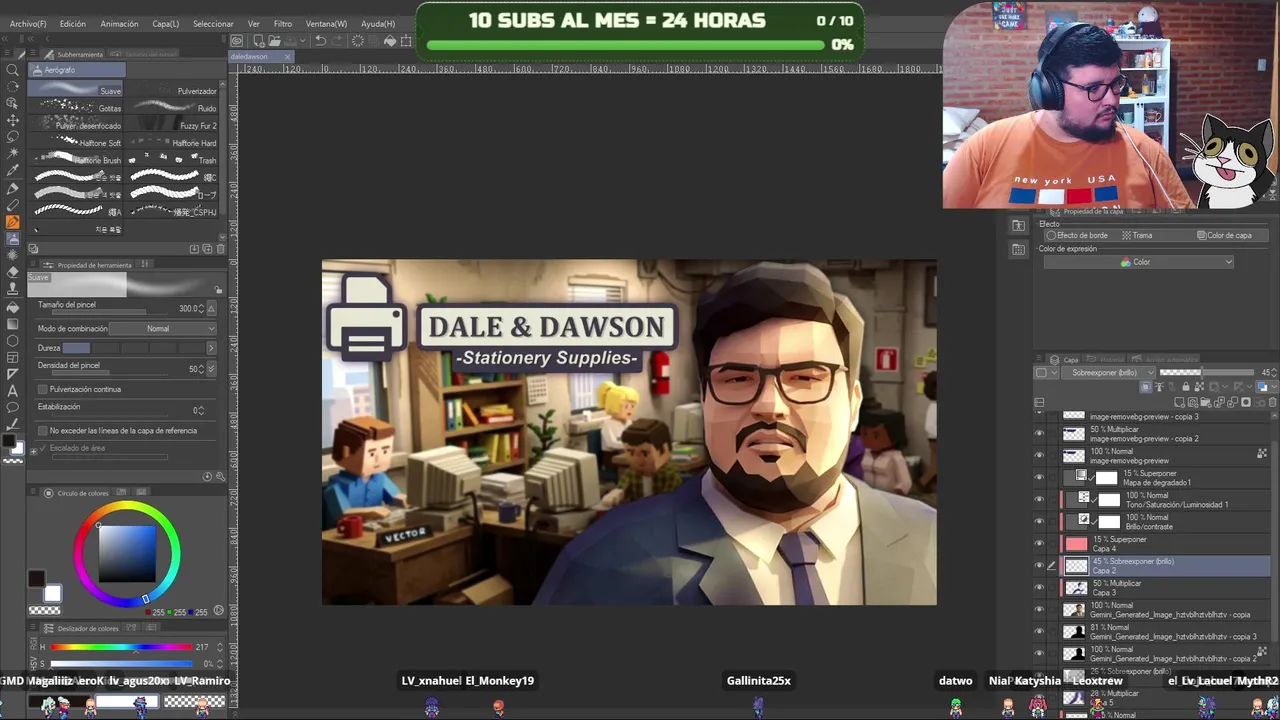Adjust the layer opacity stepper at 45

click(1274, 373)
